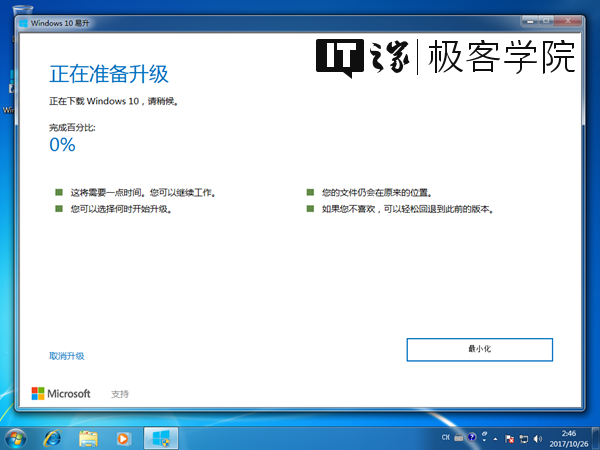Viewport: 600px width, 450px height.
Task: Open the 支持 support link
Action: (120, 394)
